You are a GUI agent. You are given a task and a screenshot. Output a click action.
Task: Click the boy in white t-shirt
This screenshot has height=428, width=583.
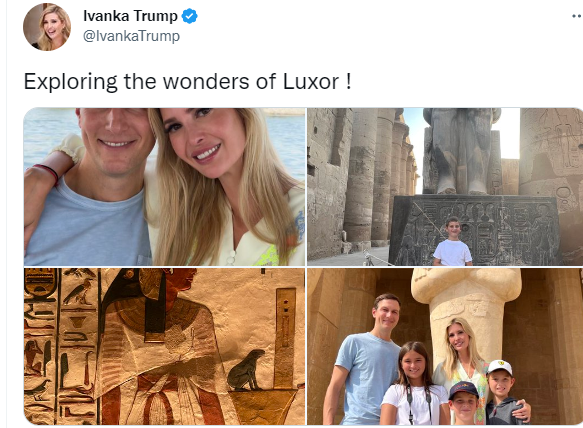coord(452,242)
